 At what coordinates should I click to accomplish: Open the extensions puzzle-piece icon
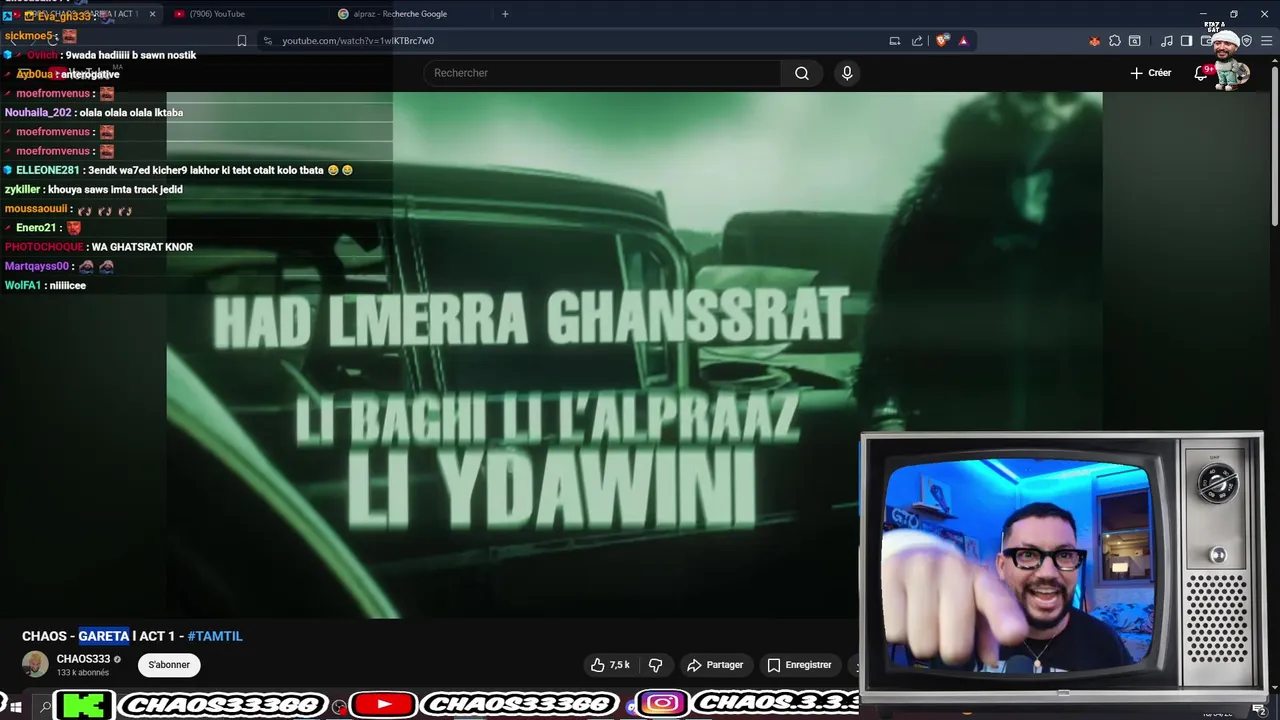point(1115,41)
